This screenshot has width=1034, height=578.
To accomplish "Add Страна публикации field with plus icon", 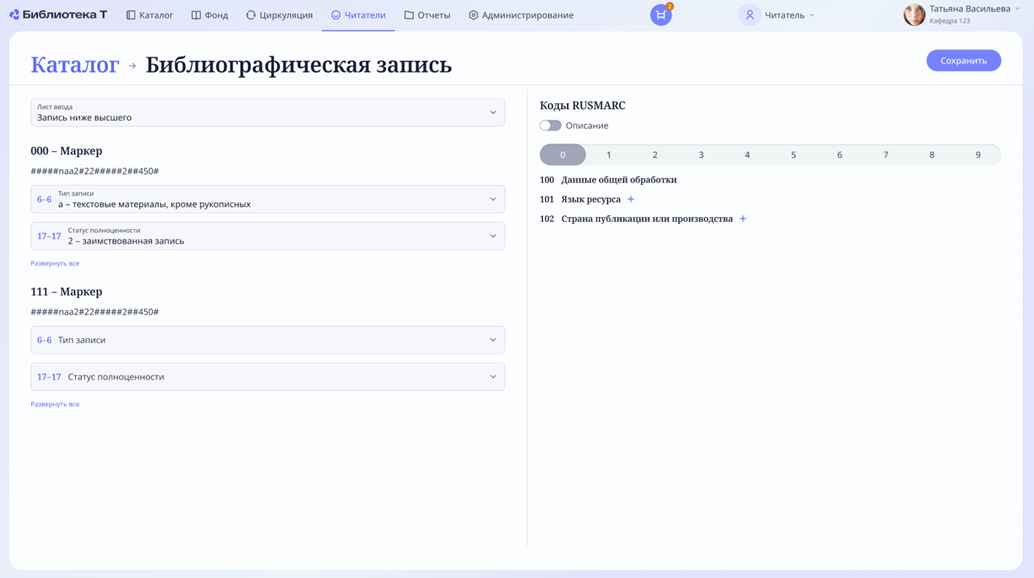I will (743, 219).
